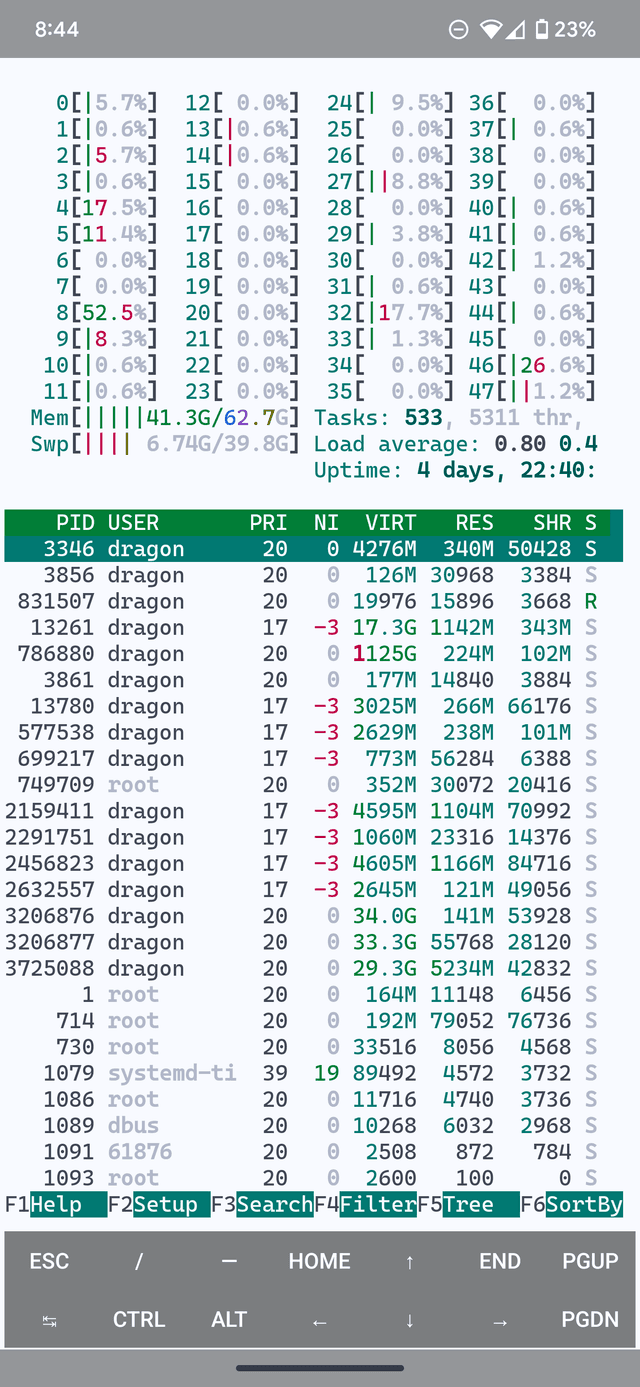
Task: Select process row with PID 3856
Action: click(314, 575)
